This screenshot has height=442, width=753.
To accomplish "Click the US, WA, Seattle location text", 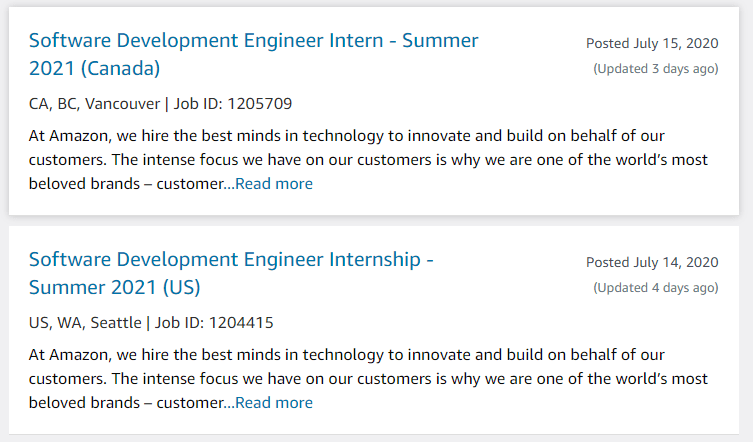I will point(87,323).
